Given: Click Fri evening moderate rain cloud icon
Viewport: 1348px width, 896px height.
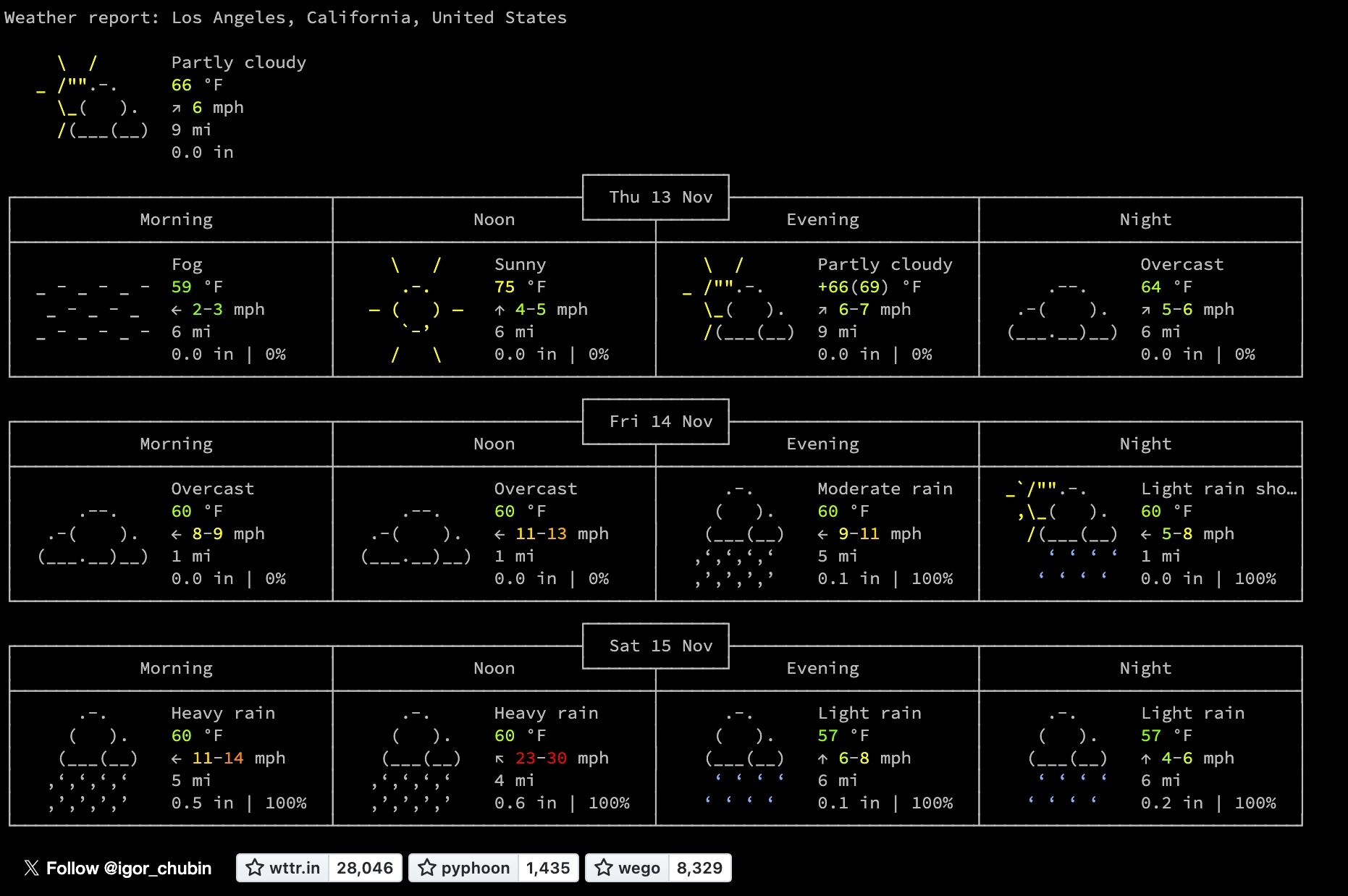Looking at the screenshot, I should click(740, 534).
